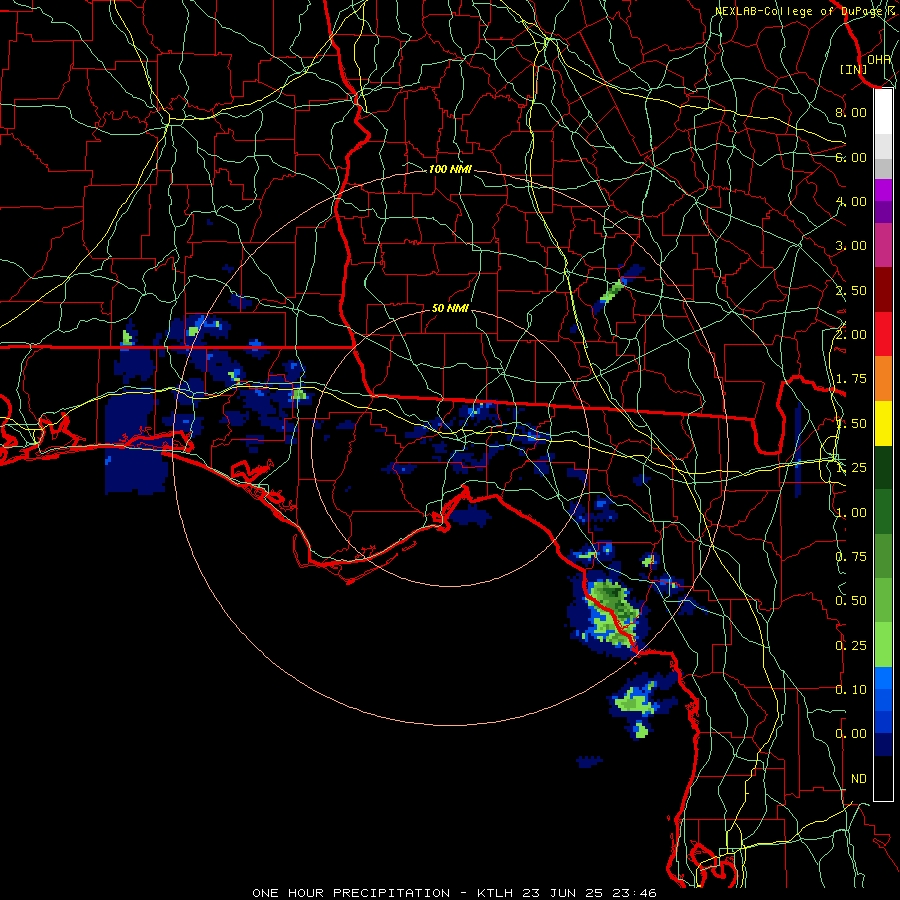This screenshot has width=900, height=900.
Task: Select the 0.00 legend value
Action: tap(851, 734)
